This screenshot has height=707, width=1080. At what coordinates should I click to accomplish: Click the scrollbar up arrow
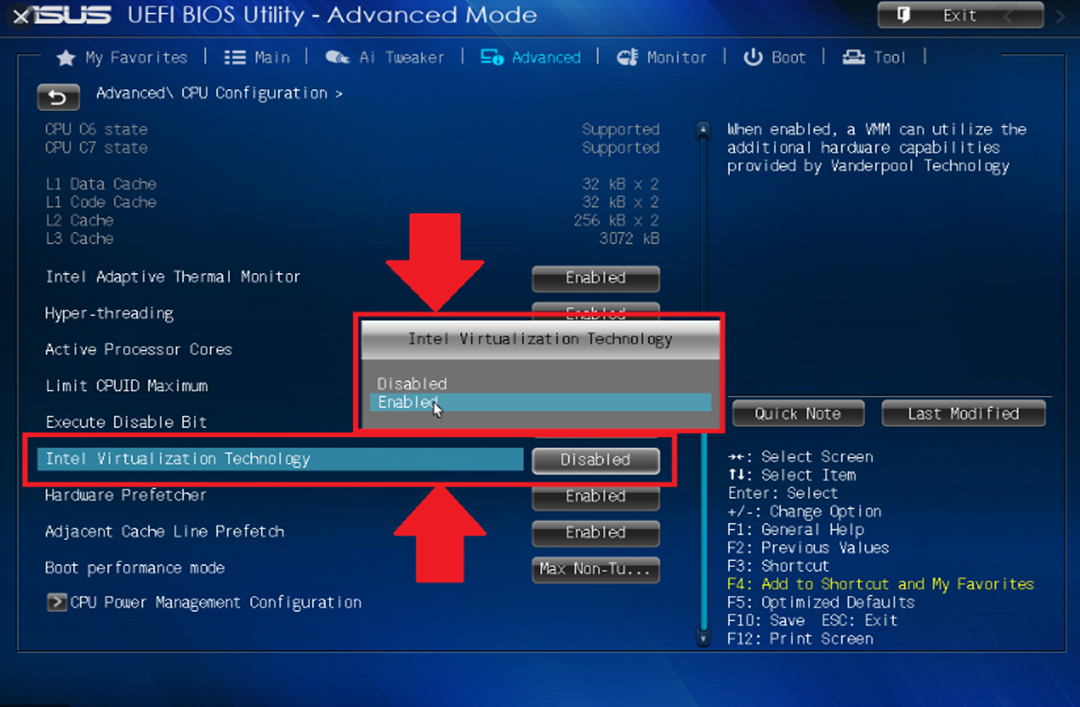(x=703, y=130)
